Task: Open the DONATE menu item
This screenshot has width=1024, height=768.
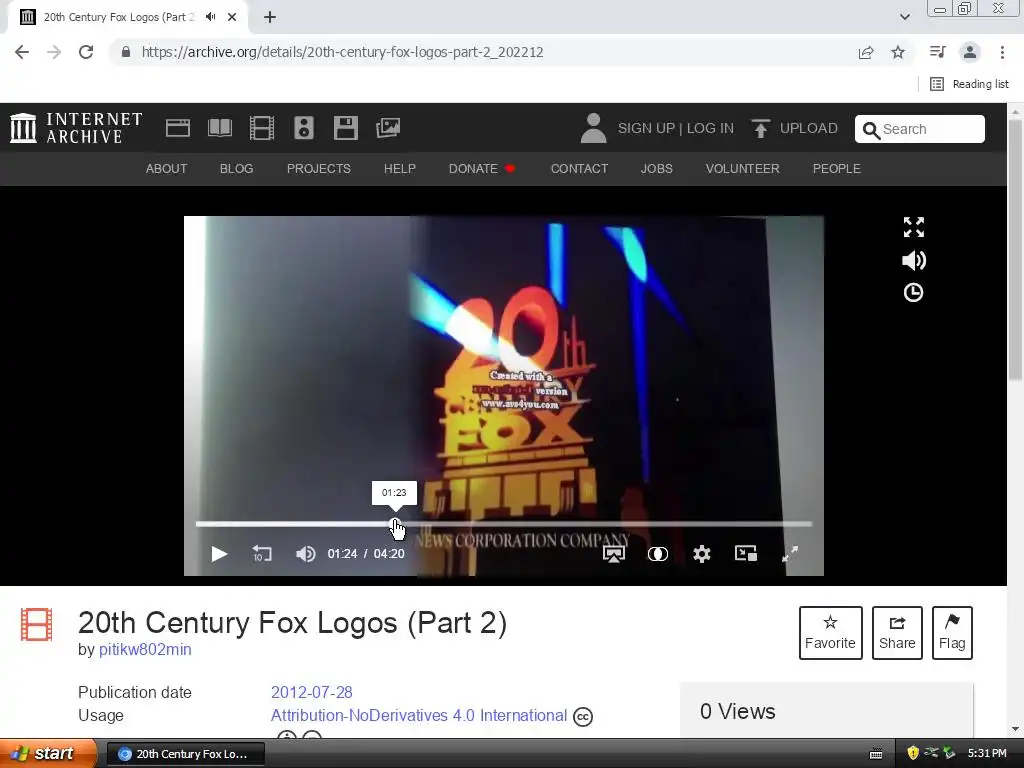Action: coord(482,168)
